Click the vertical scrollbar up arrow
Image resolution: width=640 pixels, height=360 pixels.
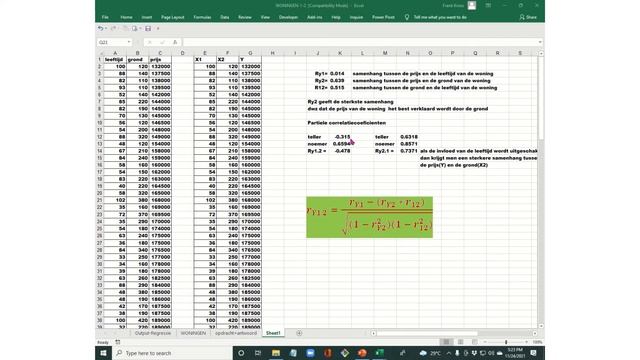pos(541,53)
